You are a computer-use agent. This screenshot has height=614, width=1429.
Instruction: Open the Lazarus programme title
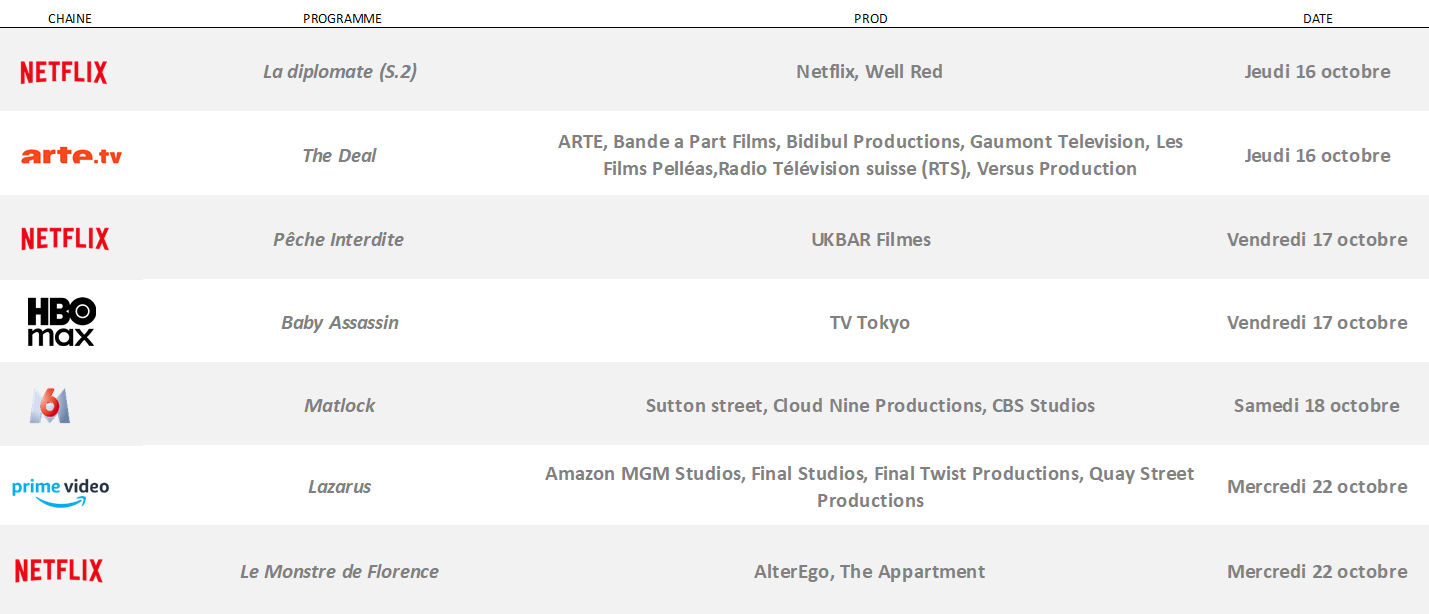339,487
